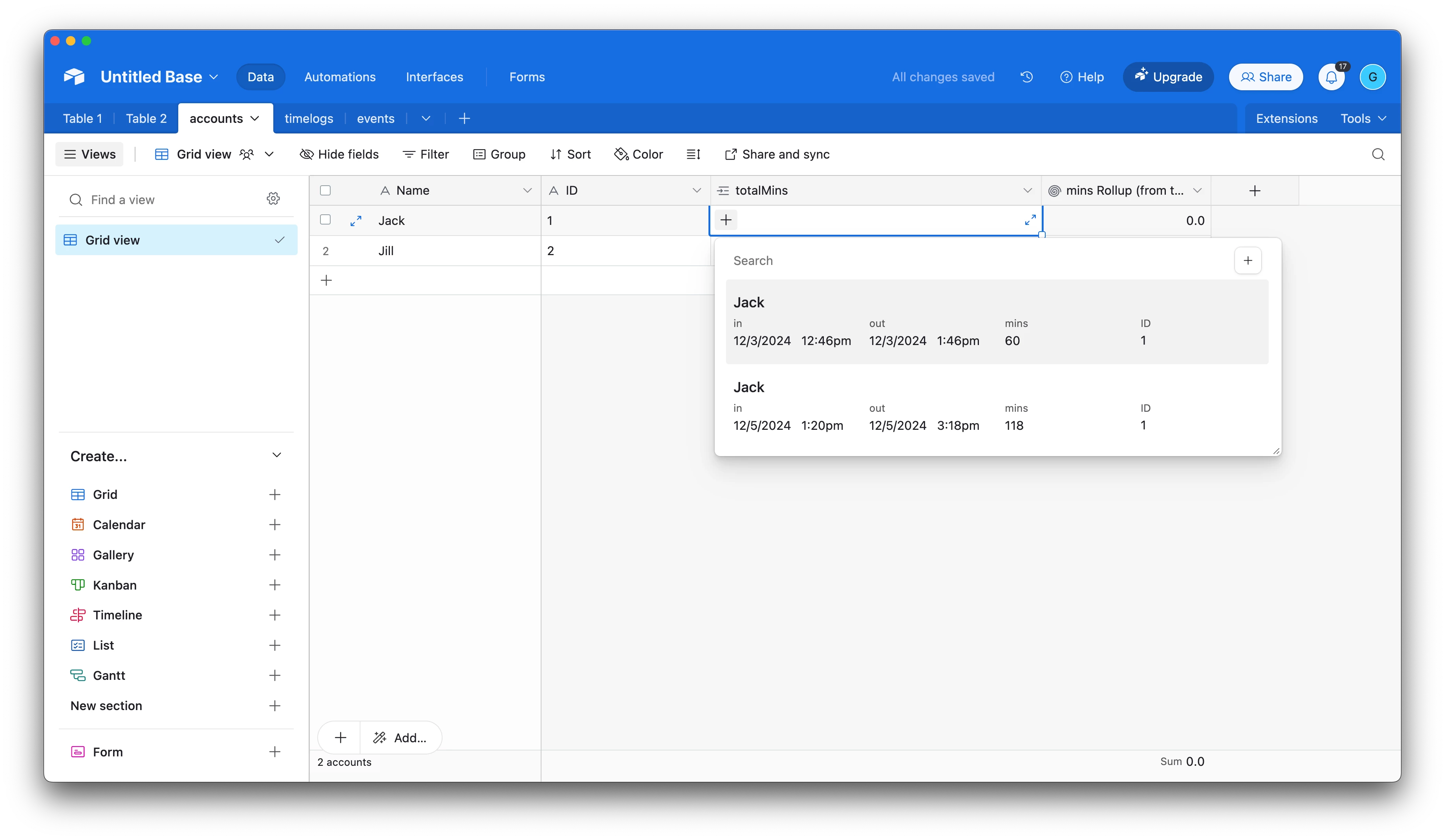Open accounts table tab chevron
The image size is (1445, 840).
254,118
